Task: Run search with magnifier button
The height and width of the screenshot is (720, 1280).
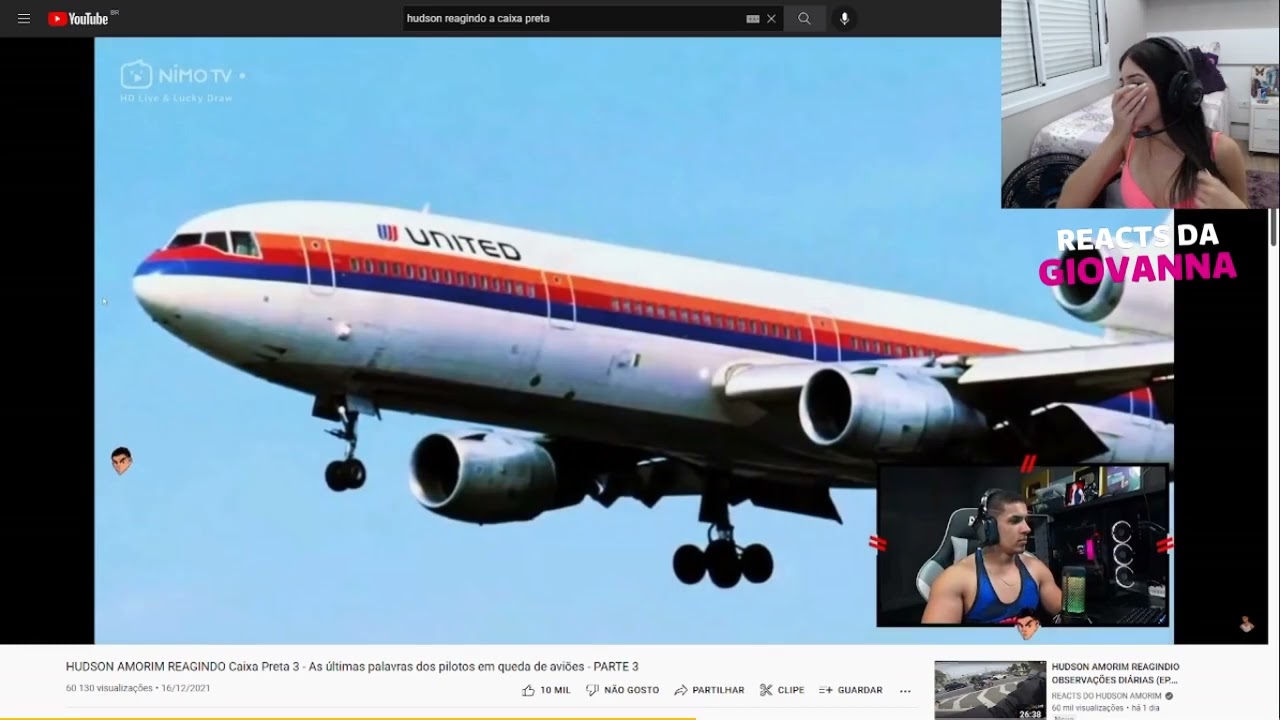Action: click(x=804, y=18)
